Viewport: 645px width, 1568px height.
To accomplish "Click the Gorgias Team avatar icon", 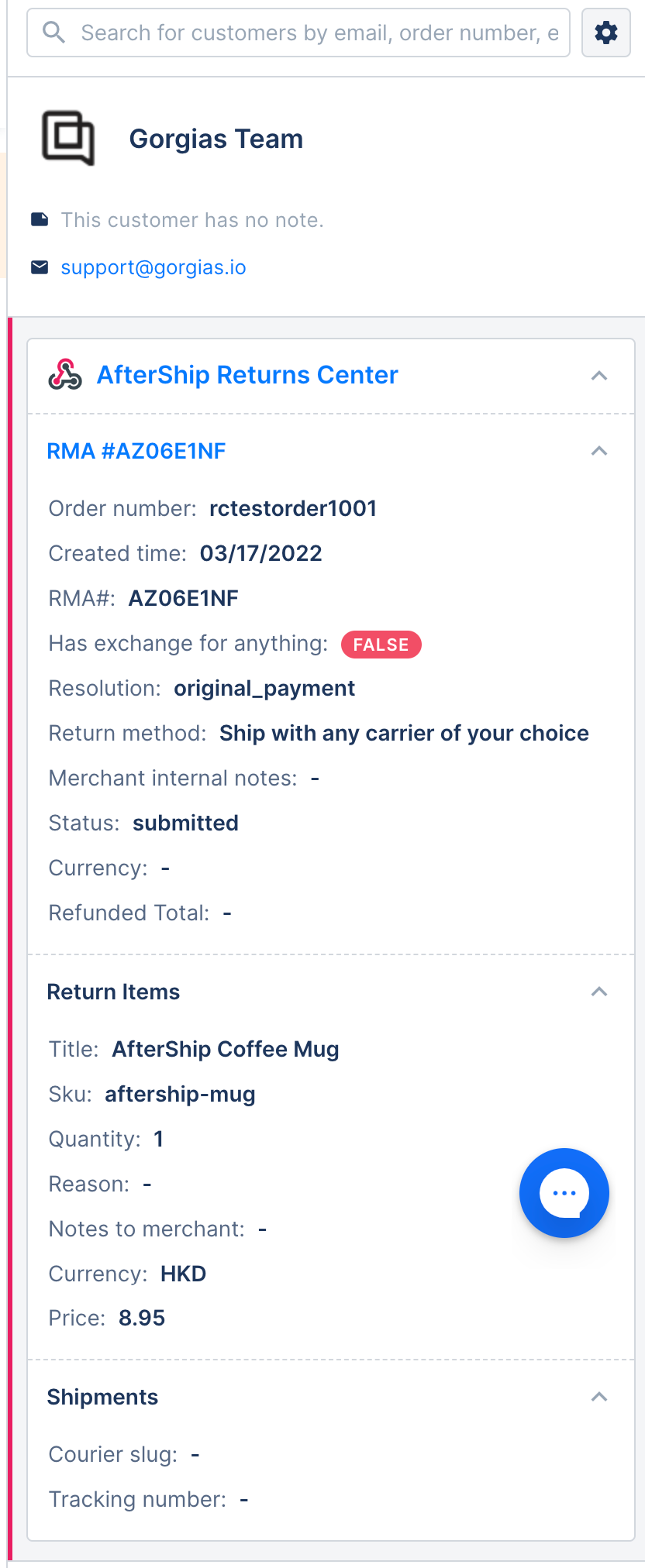I will click(x=68, y=139).
